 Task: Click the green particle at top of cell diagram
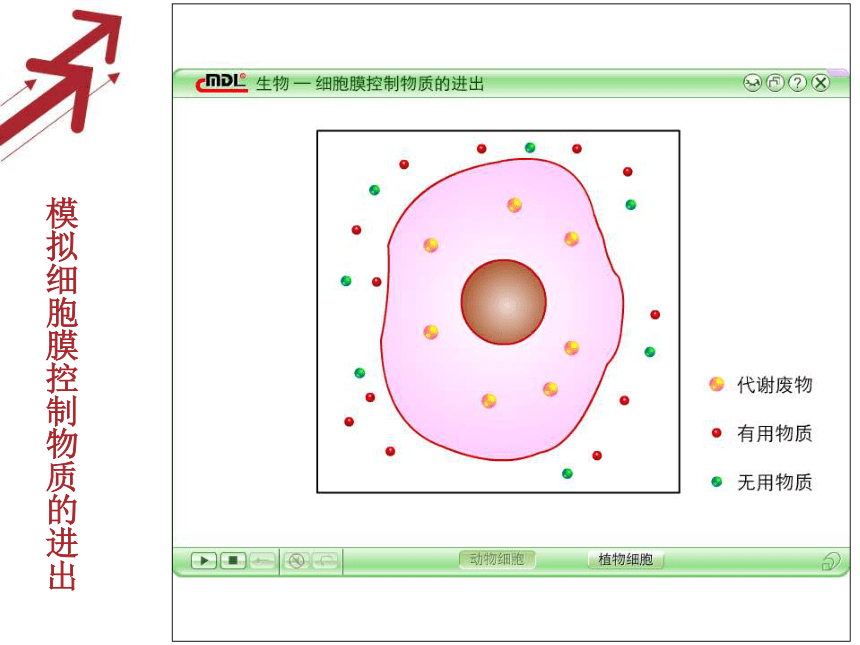click(x=530, y=148)
